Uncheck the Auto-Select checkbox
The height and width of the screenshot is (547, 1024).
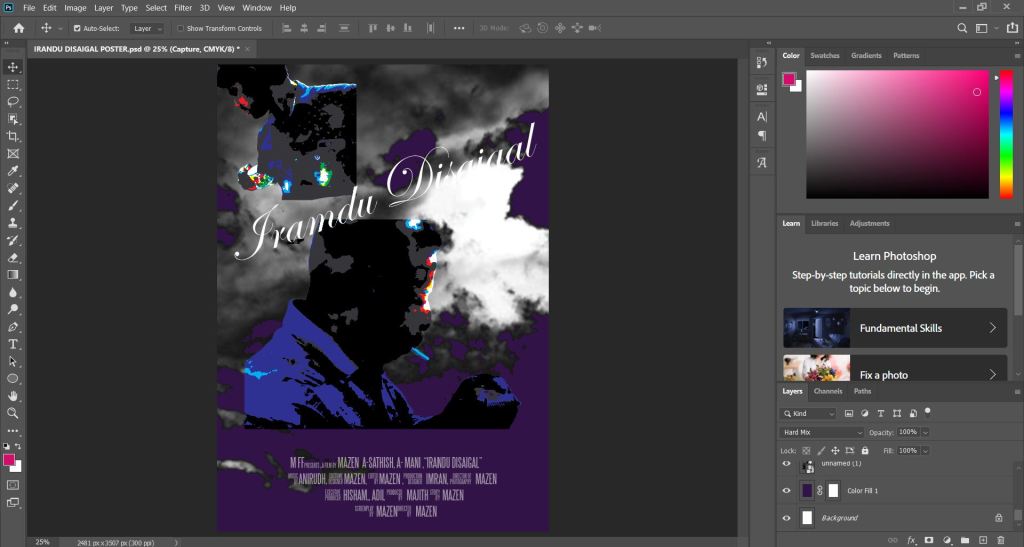77,29
